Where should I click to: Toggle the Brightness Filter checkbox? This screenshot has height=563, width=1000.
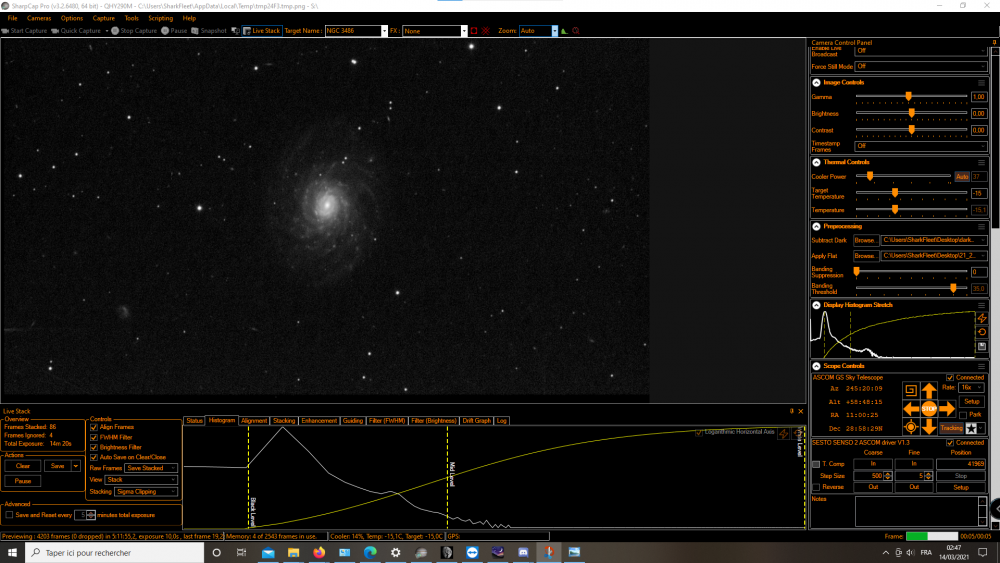click(x=94, y=447)
